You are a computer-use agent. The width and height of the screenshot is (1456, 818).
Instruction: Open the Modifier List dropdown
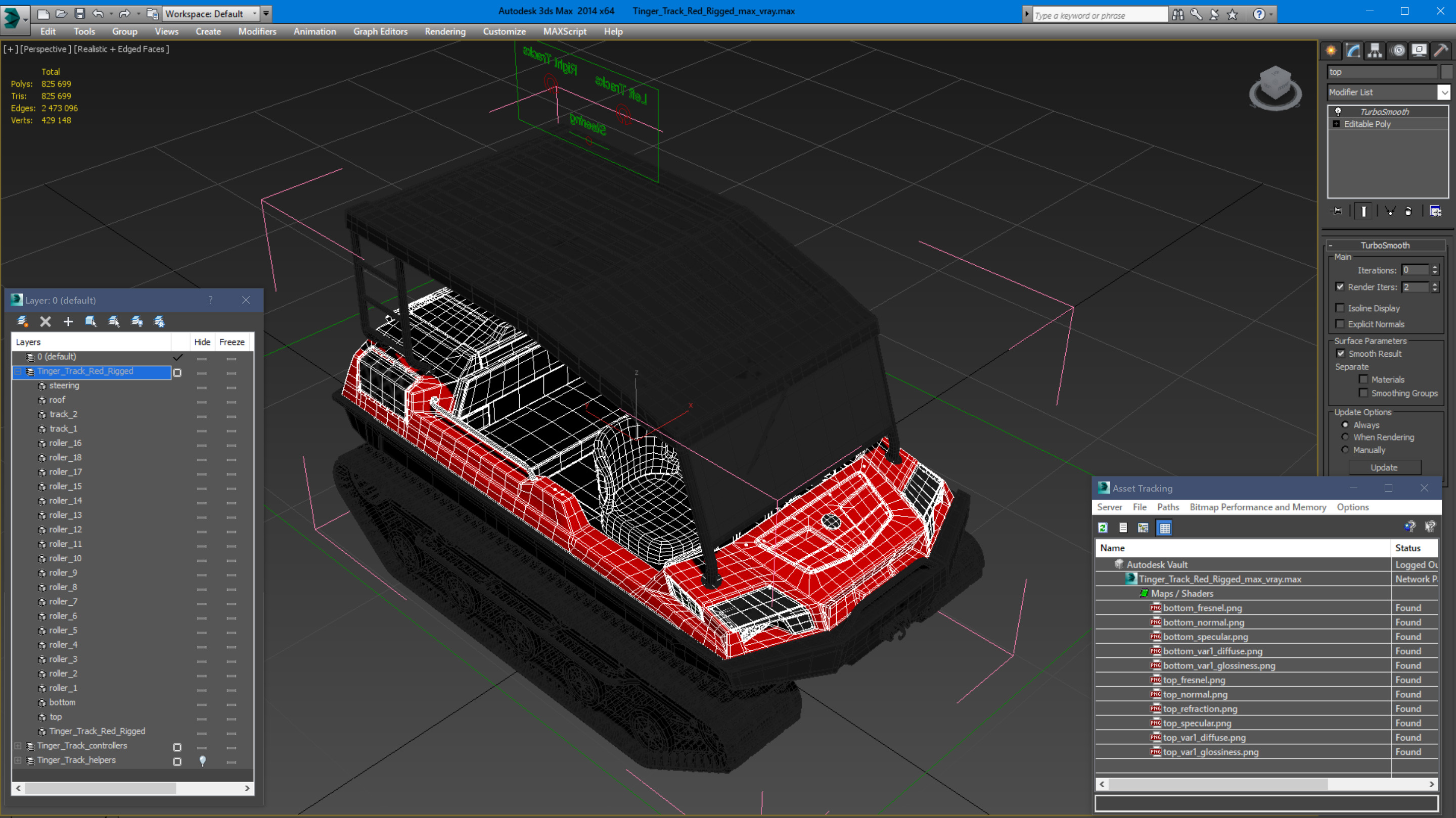tap(1443, 92)
